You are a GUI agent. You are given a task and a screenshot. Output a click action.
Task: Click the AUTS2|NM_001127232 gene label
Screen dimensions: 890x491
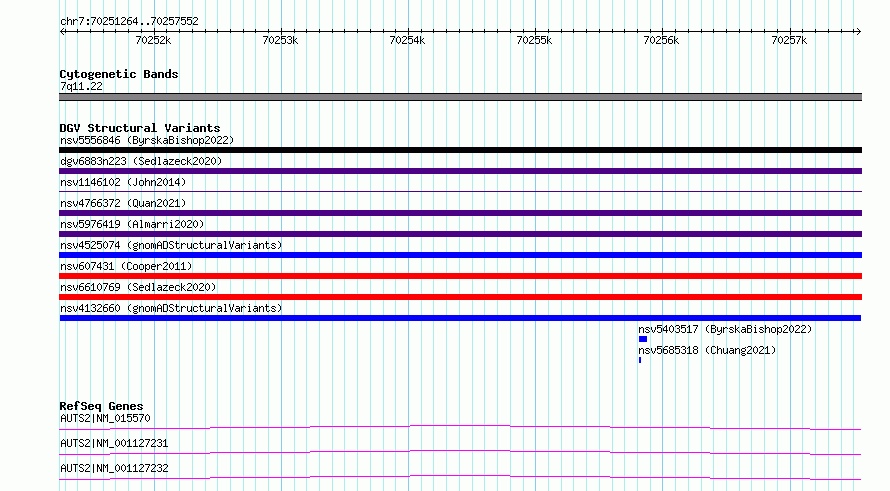tap(114, 468)
